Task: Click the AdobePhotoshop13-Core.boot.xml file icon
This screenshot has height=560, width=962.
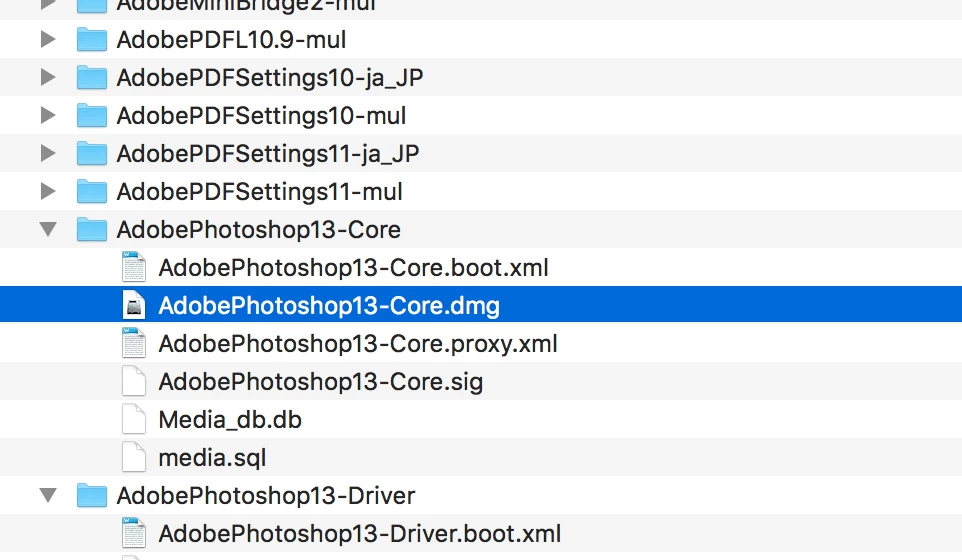Action: 134,267
